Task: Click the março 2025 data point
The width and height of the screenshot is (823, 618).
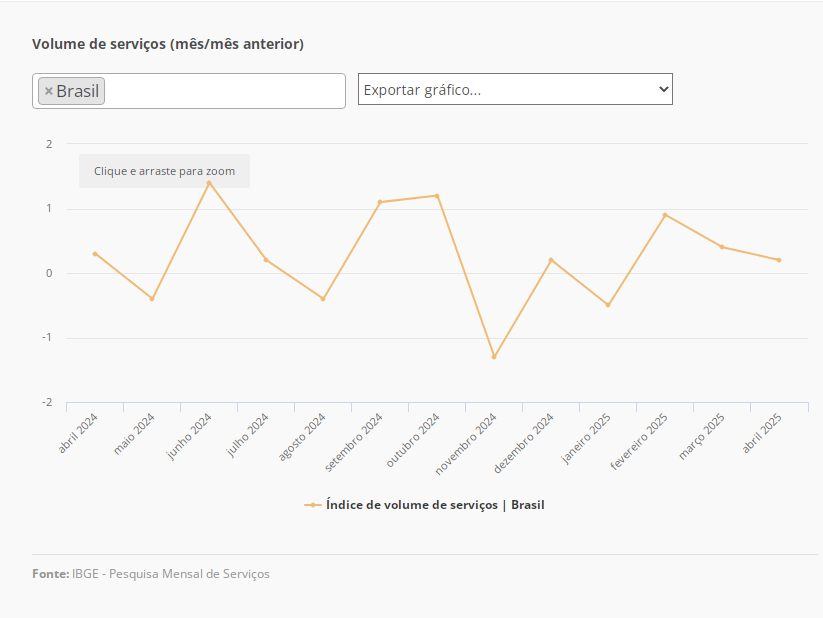Action: 722,247
